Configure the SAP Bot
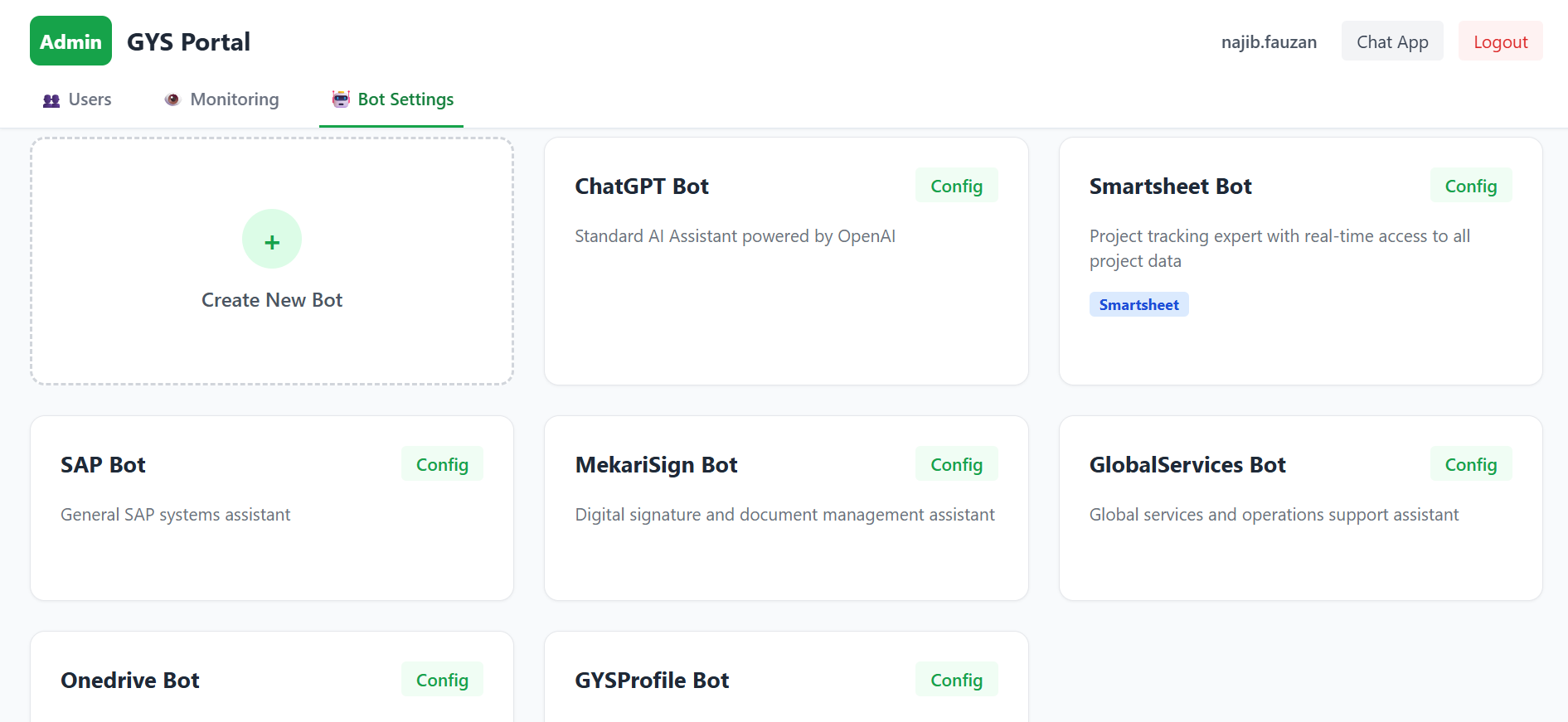Screen dimensions: 1568x722 (442, 465)
